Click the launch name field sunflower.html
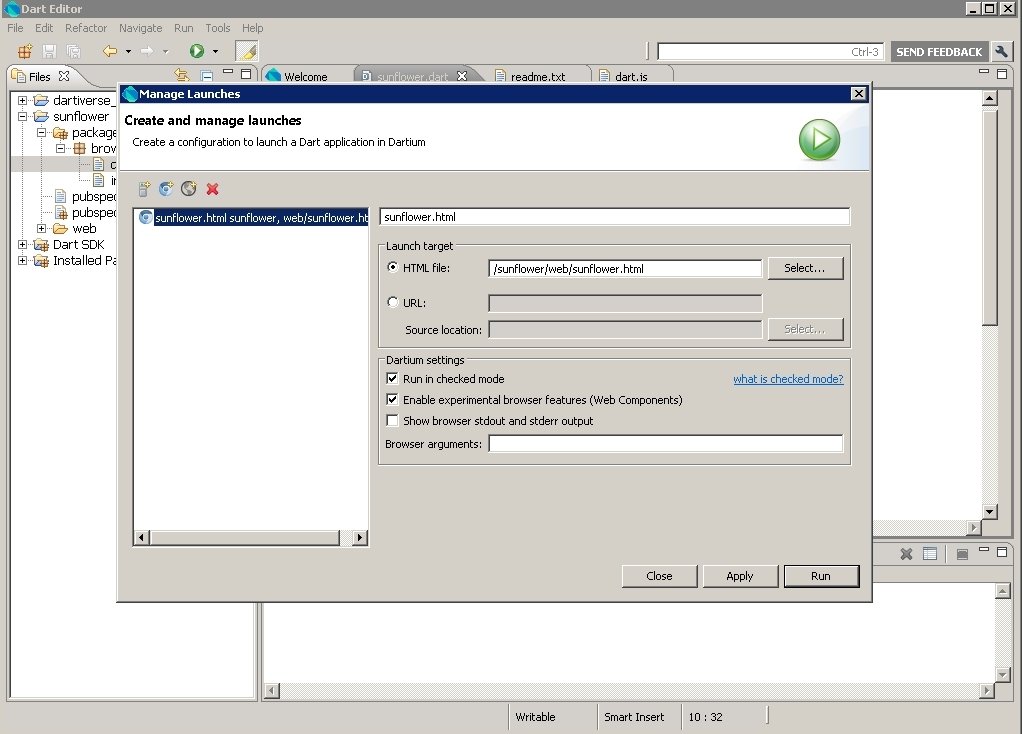 coord(615,216)
